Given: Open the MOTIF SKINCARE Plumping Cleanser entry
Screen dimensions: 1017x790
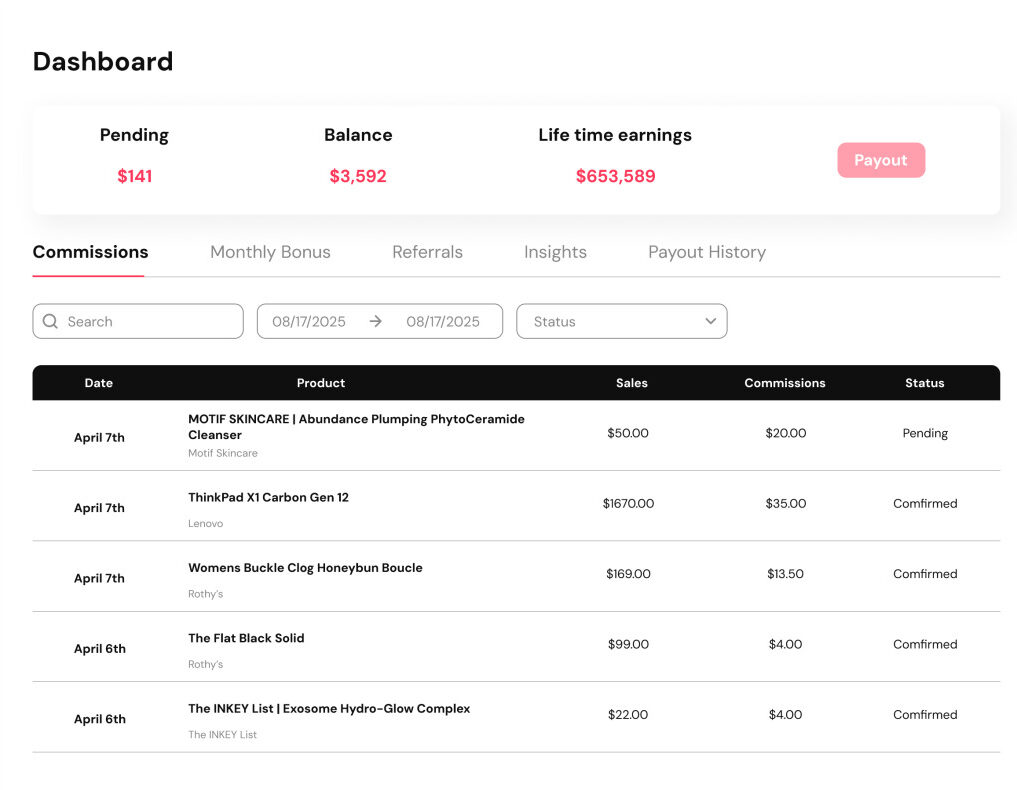Looking at the screenshot, I should 357,427.
